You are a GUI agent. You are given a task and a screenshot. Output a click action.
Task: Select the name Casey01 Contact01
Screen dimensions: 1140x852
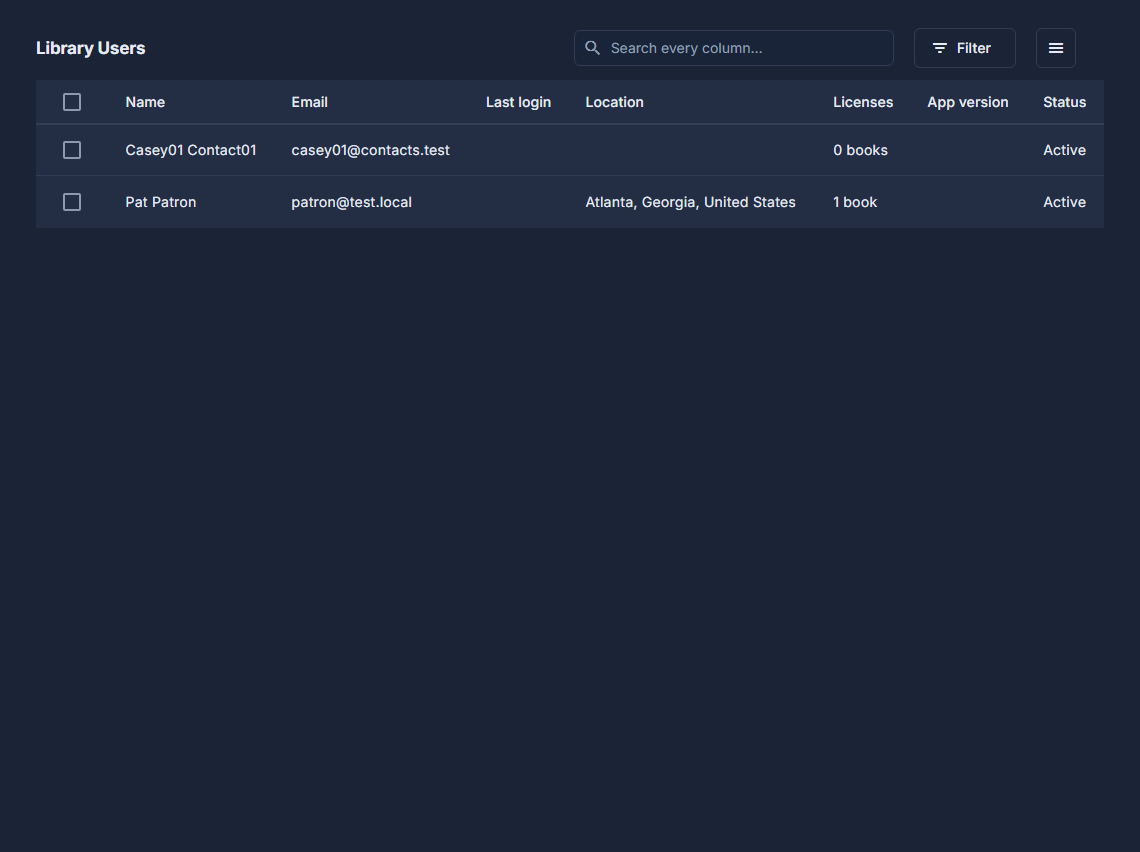(190, 150)
